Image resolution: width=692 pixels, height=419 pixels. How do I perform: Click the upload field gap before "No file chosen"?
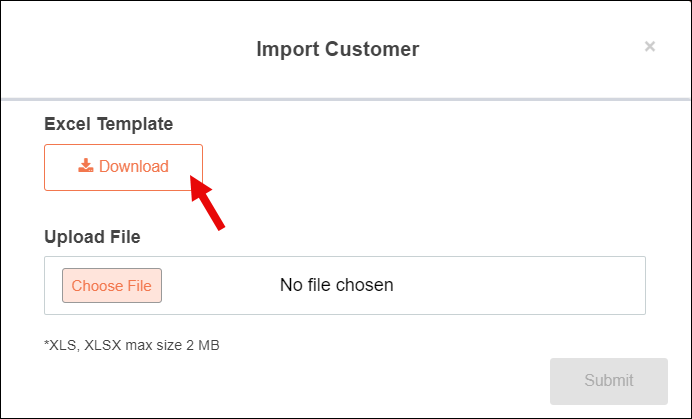[x=220, y=285]
